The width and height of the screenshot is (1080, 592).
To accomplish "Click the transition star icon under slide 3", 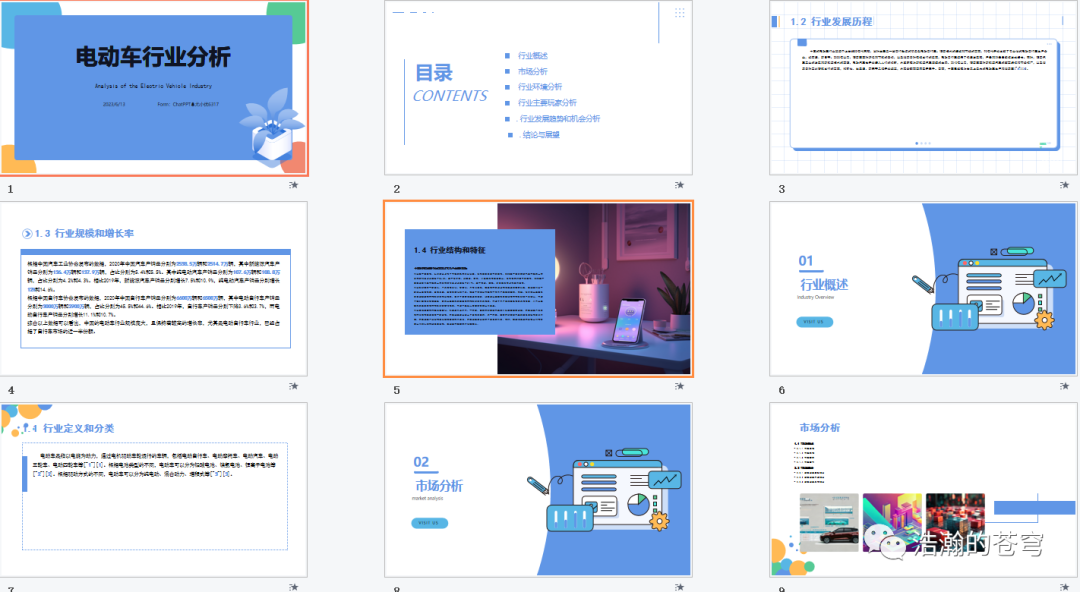I will tap(1064, 185).
